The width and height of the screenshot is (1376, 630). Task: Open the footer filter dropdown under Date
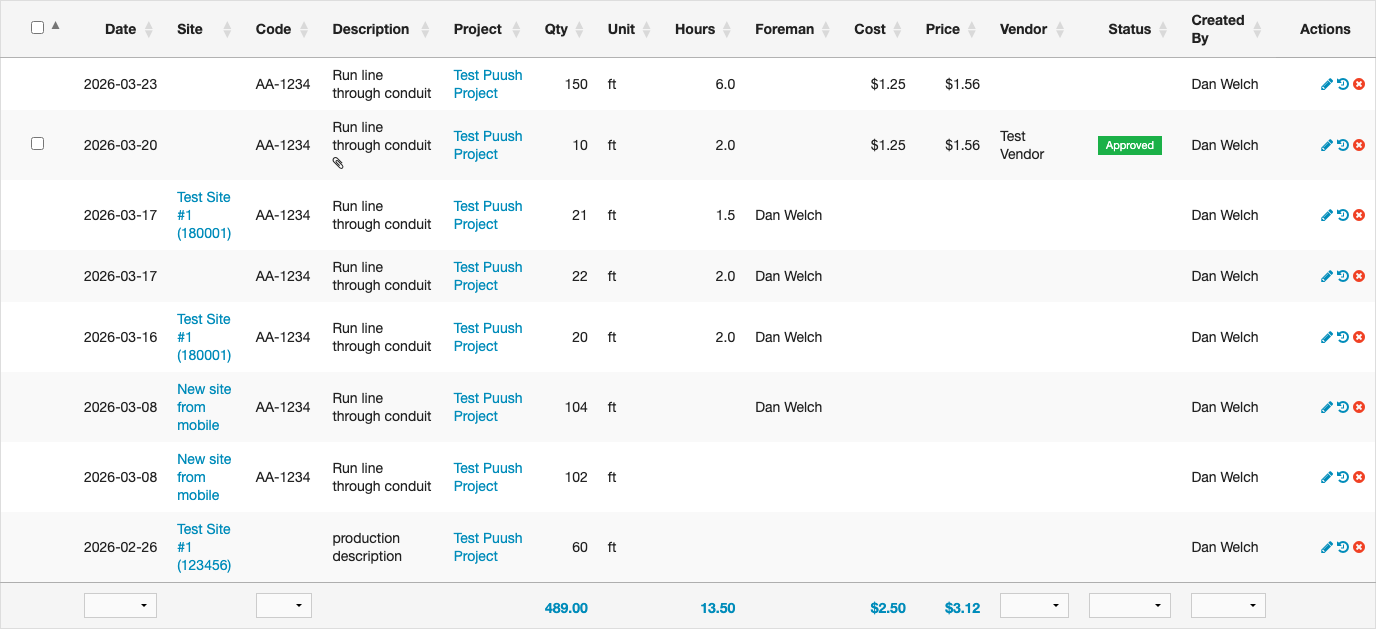(120, 605)
